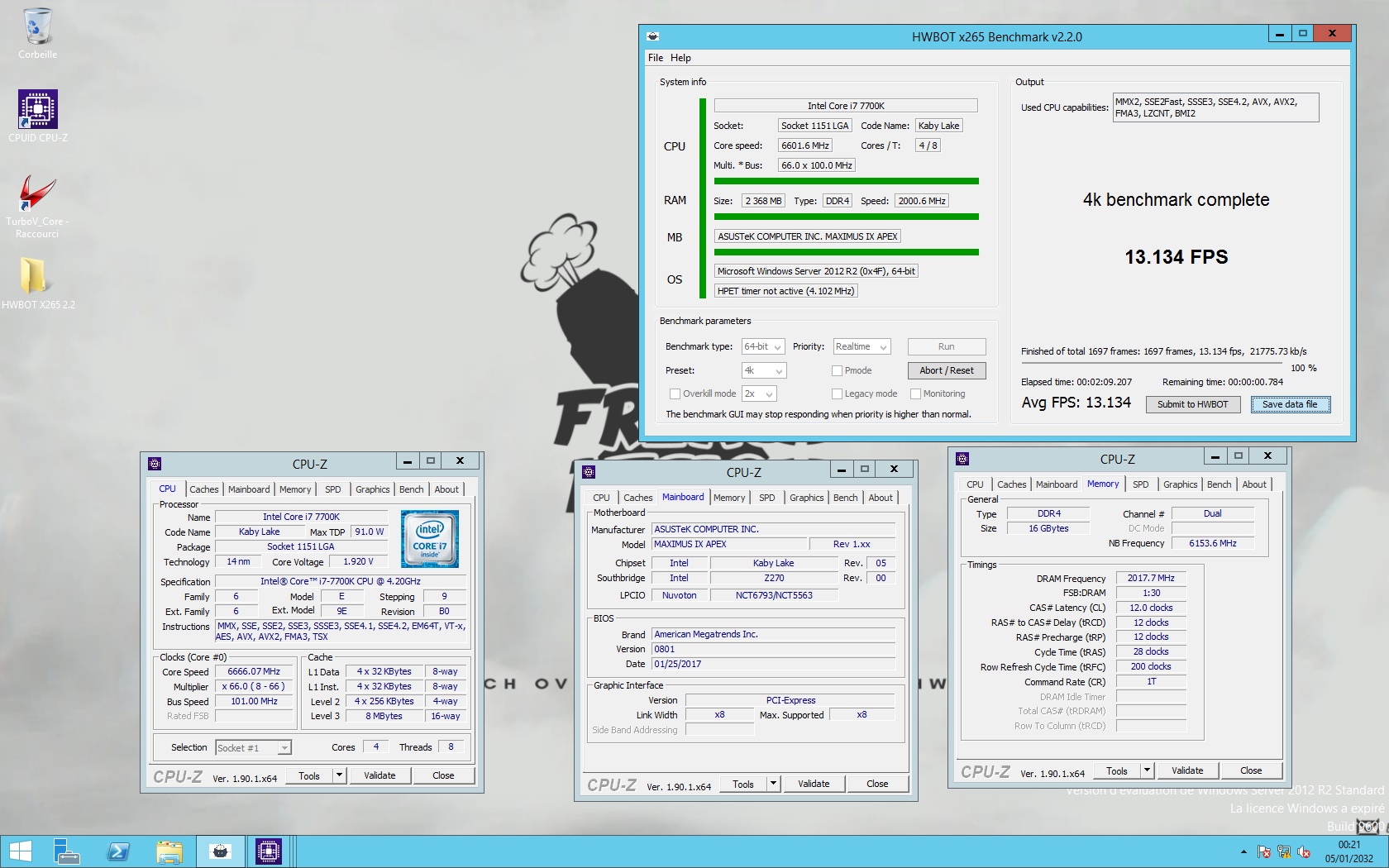Open the network tray icon

tap(1284, 851)
